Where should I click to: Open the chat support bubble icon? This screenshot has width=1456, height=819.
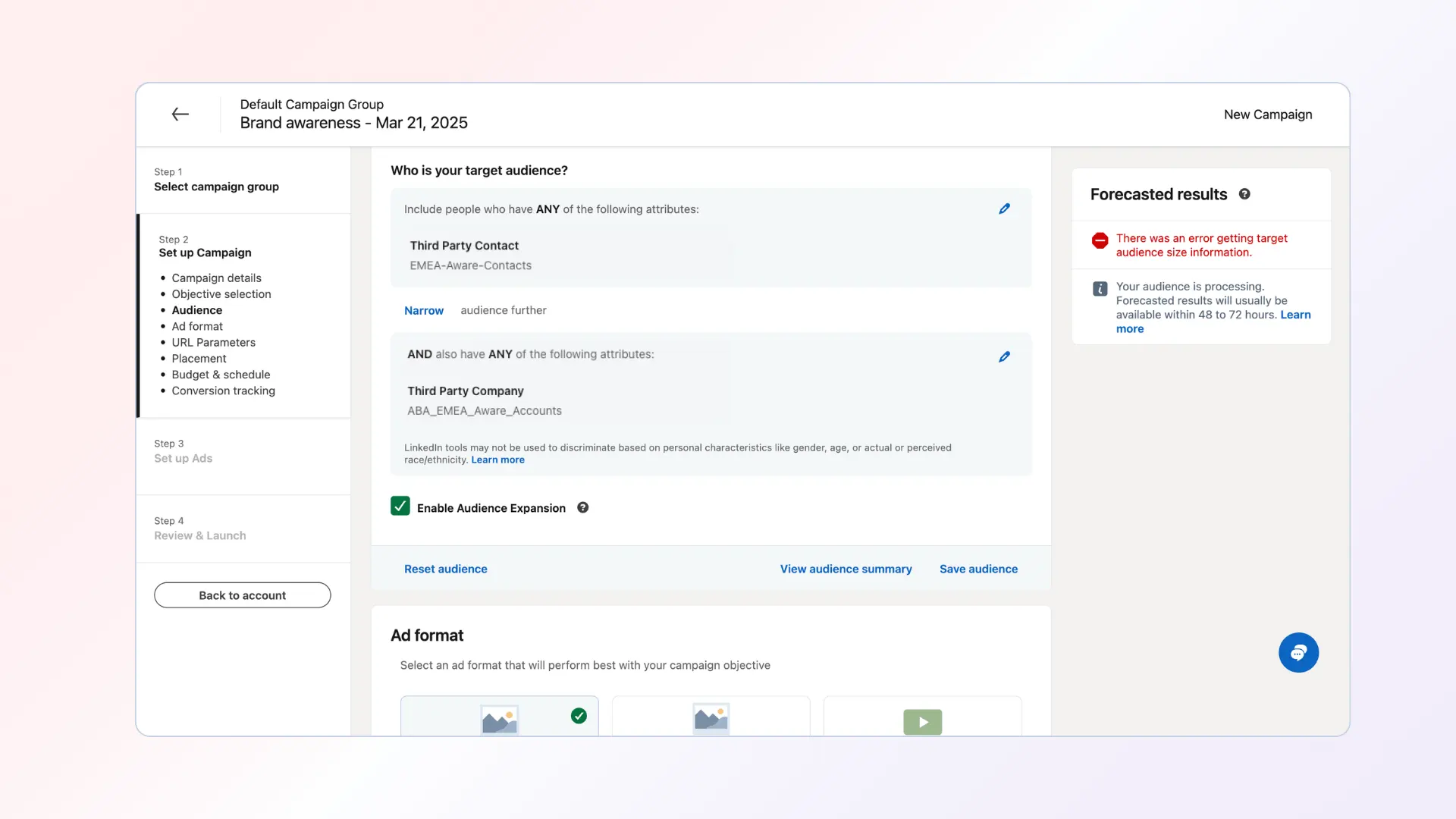coord(1298,653)
